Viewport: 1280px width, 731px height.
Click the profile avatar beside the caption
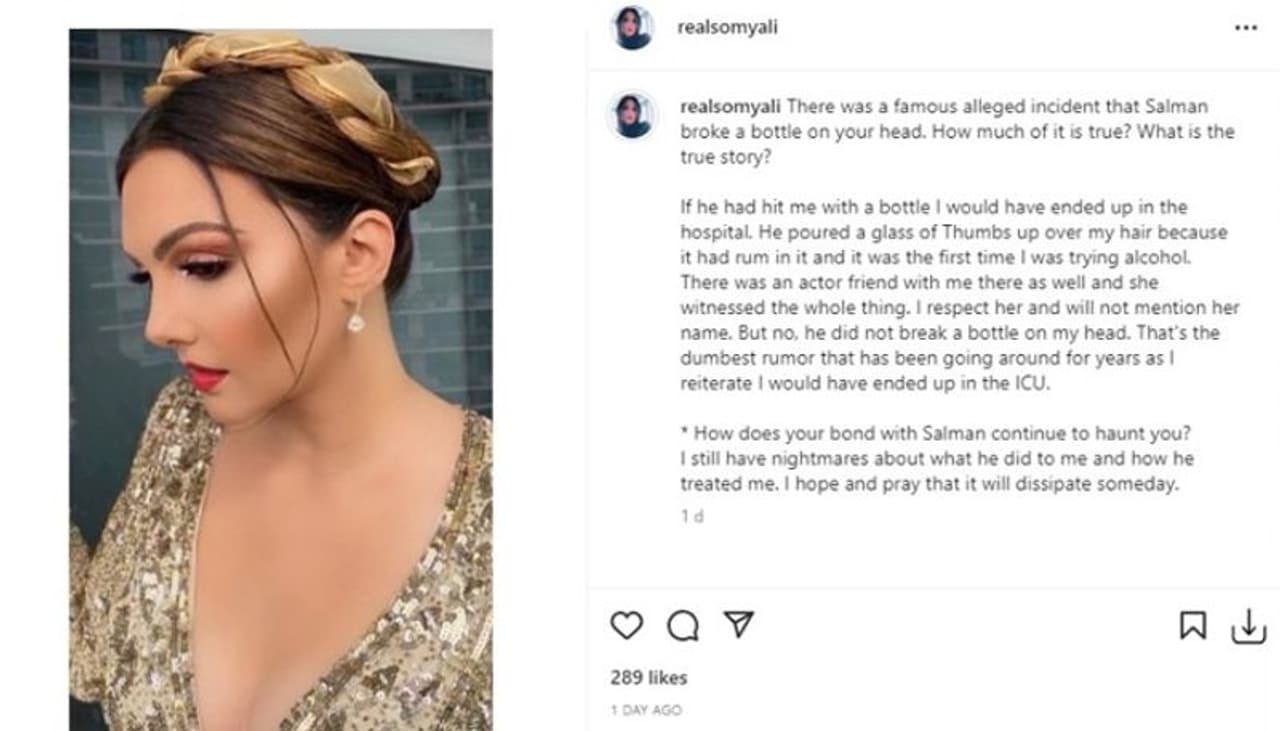pyautogui.click(x=633, y=115)
